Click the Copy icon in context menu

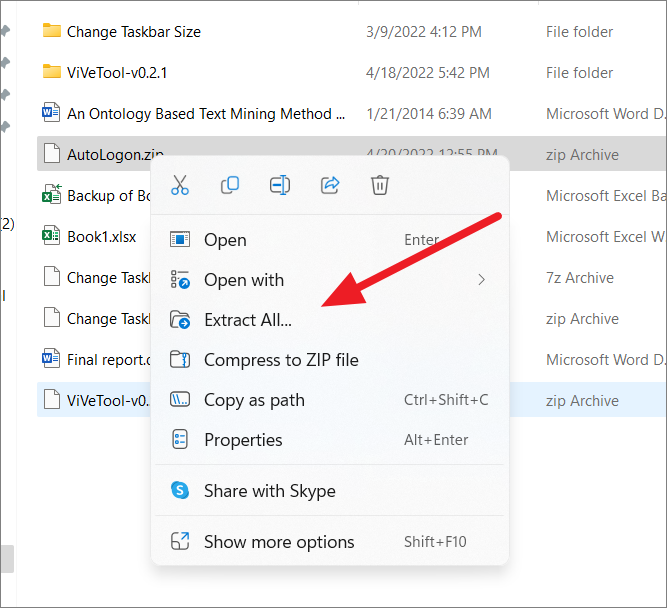[230, 185]
